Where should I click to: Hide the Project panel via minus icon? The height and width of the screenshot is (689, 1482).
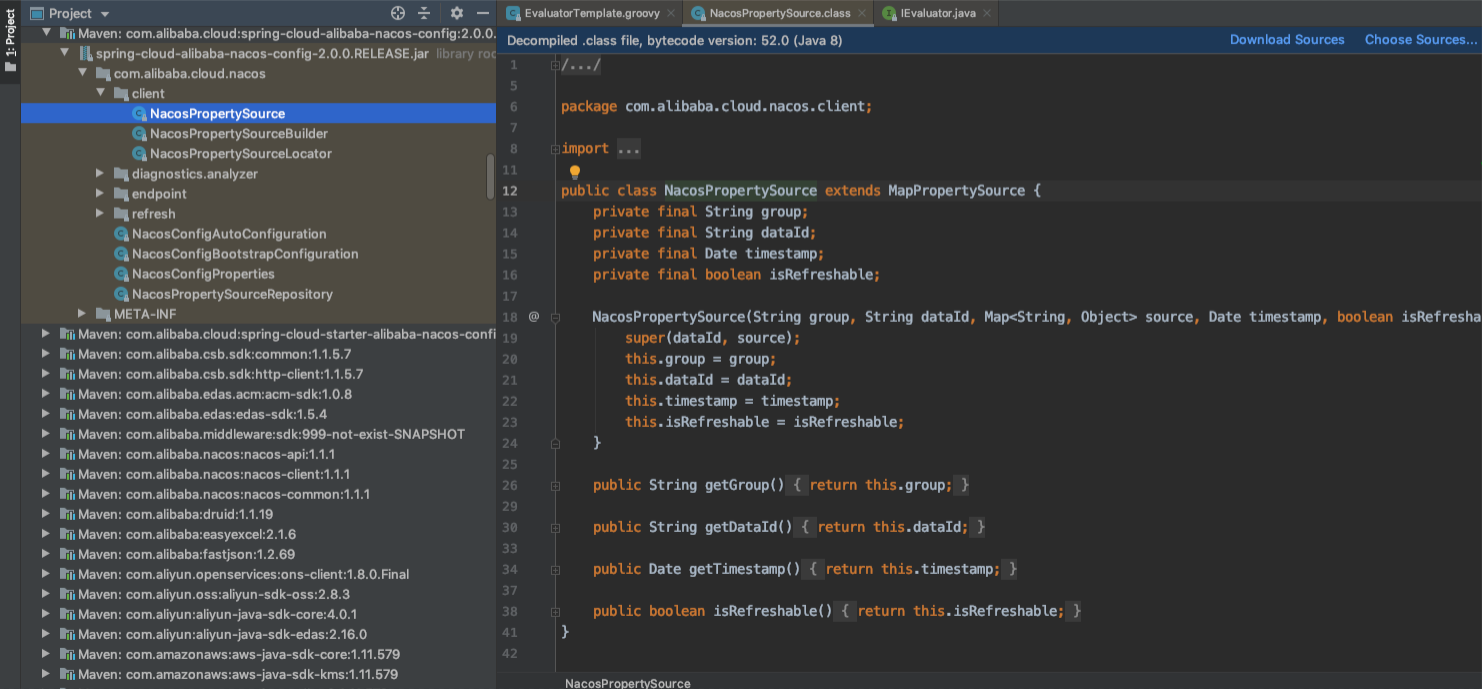(482, 13)
